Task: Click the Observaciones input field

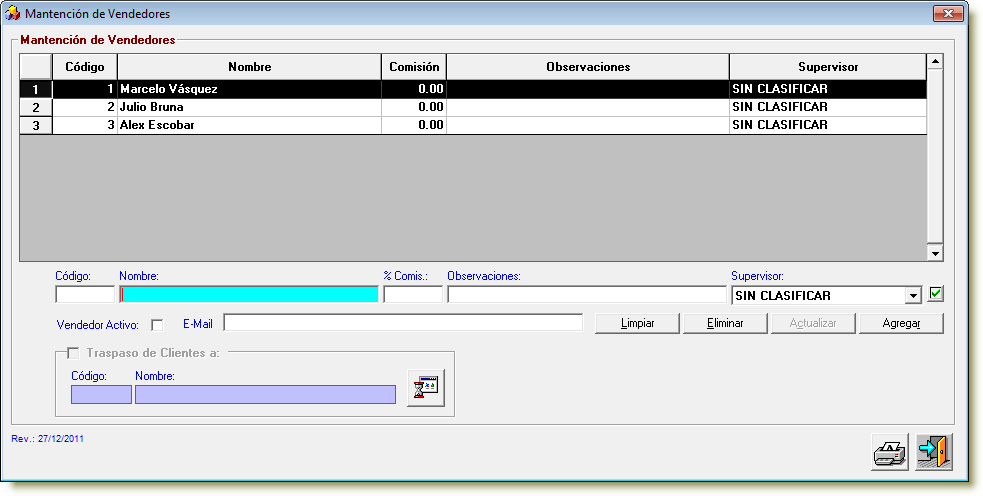Action: click(587, 295)
